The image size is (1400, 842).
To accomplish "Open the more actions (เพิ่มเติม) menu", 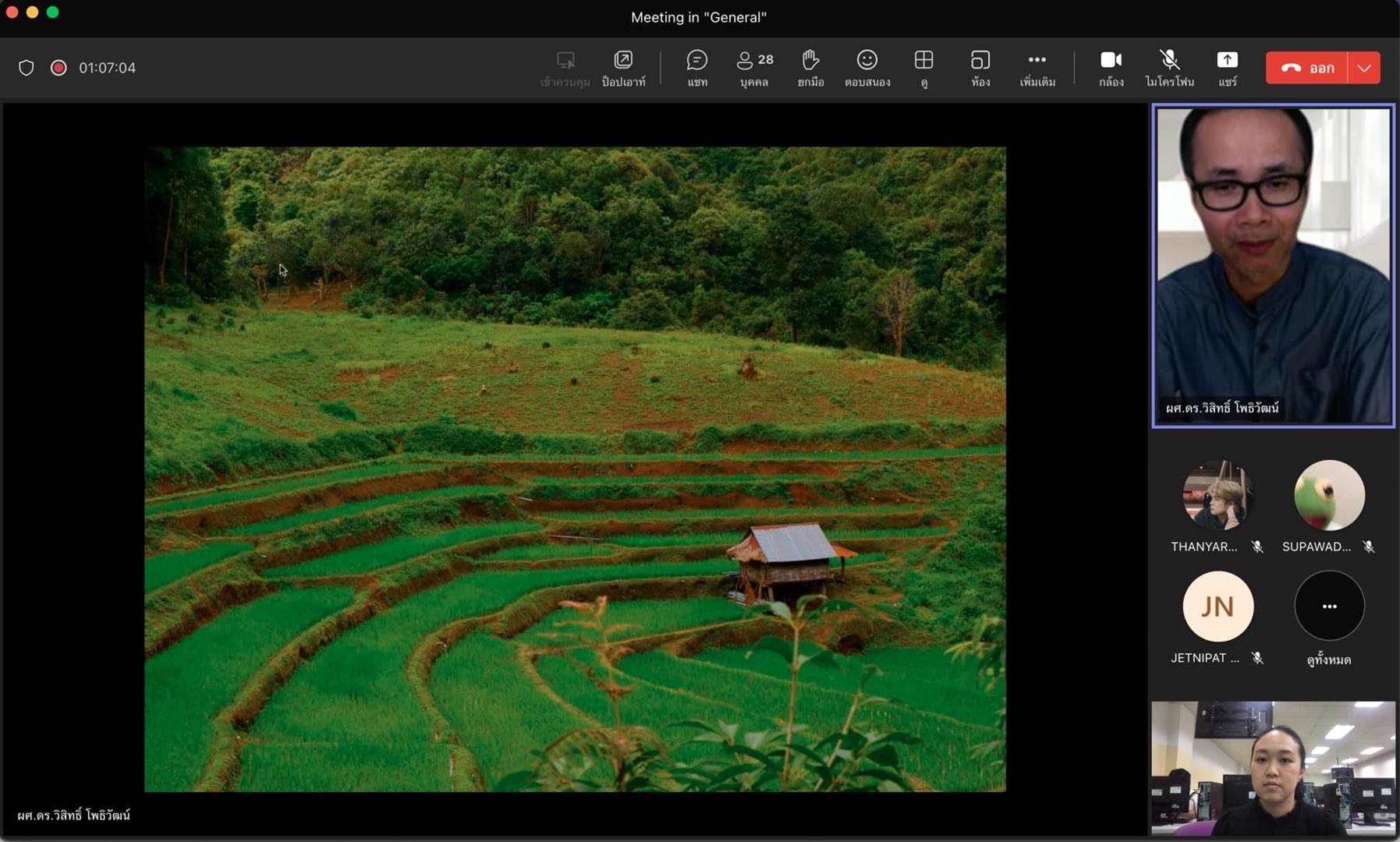I will pos(1037,68).
